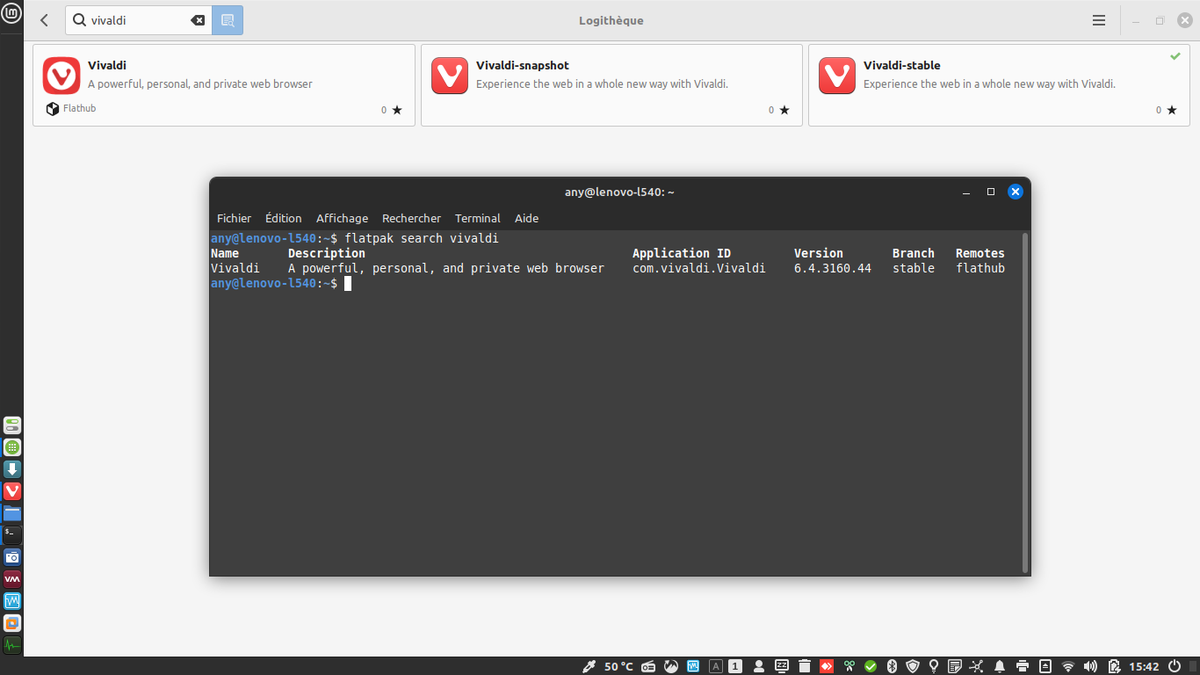The height and width of the screenshot is (675, 1200).
Task: Click the flathub remote value in terminal
Action: point(980,268)
